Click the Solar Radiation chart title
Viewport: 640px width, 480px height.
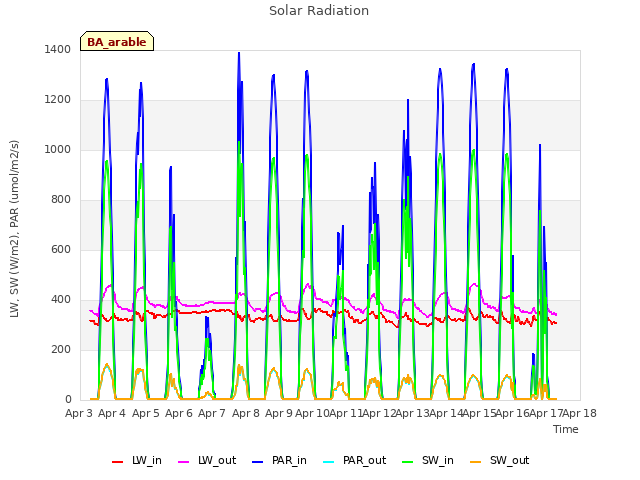click(319, 11)
